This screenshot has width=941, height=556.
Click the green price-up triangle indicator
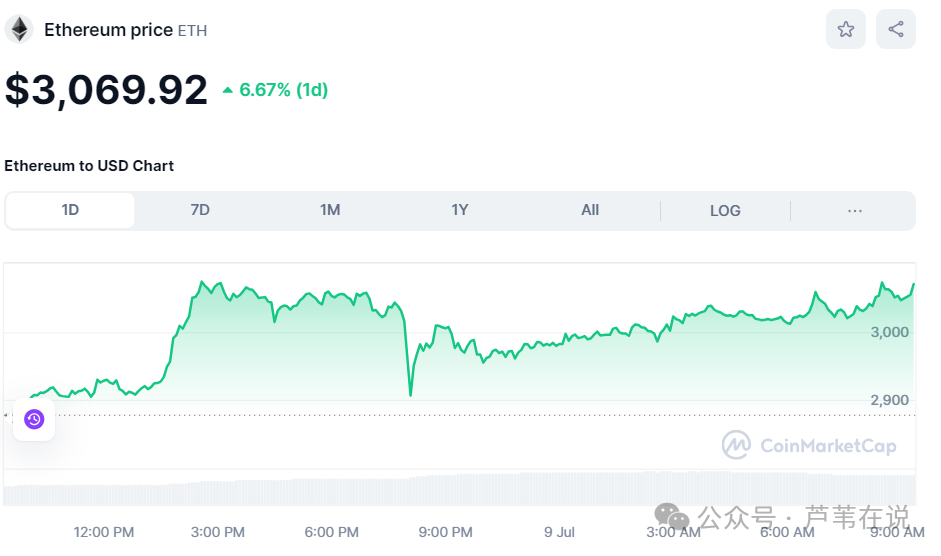coord(228,90)
